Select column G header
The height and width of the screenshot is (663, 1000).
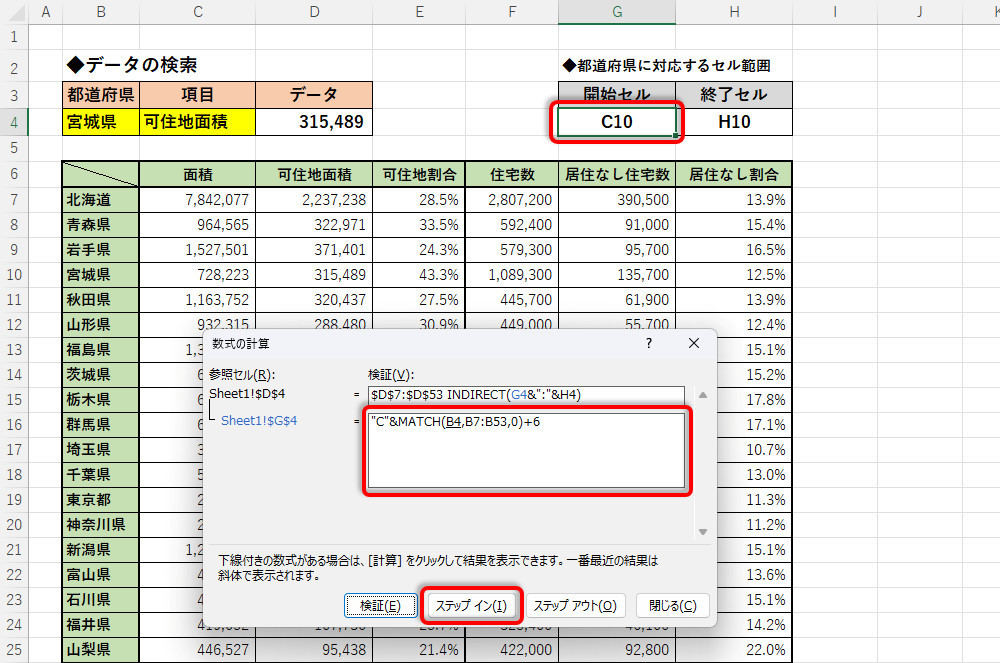pyautogui.click(x=616, y=12)
